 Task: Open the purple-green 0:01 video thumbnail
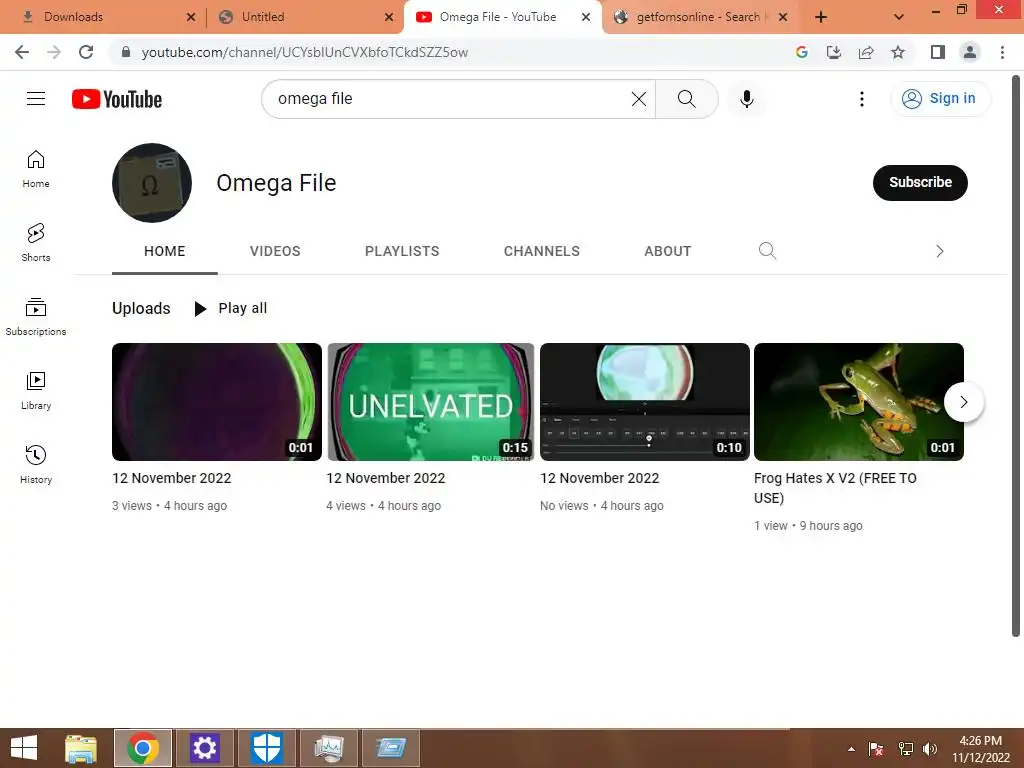tap(217, 402)
